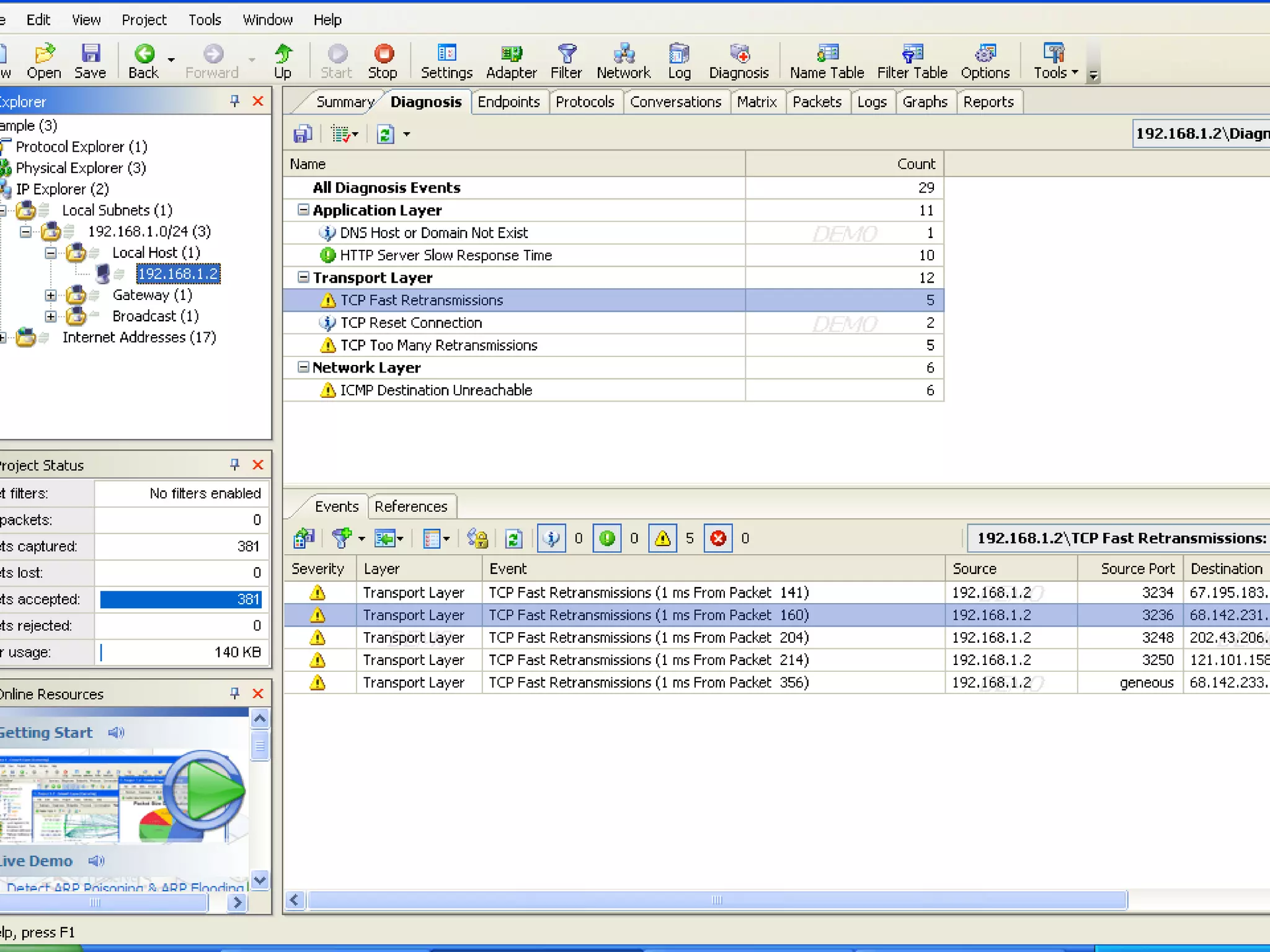Image resolution: width=1270 pixels, height=952 pixels.
Task: Select ICMP Destination Unreachable diagnosis row
Action: tap(435, 390)
